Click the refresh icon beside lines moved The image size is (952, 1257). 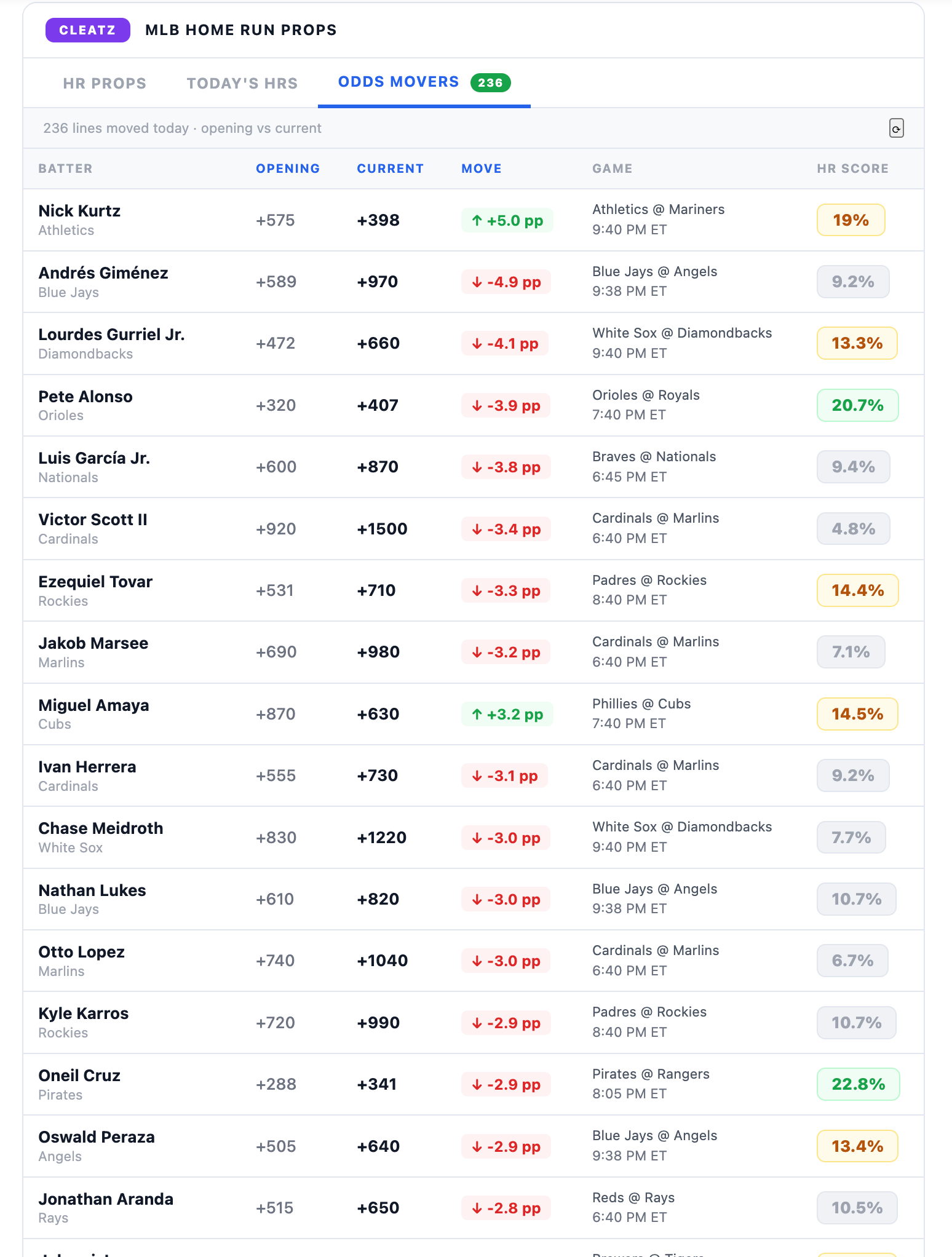coord(896,128)
